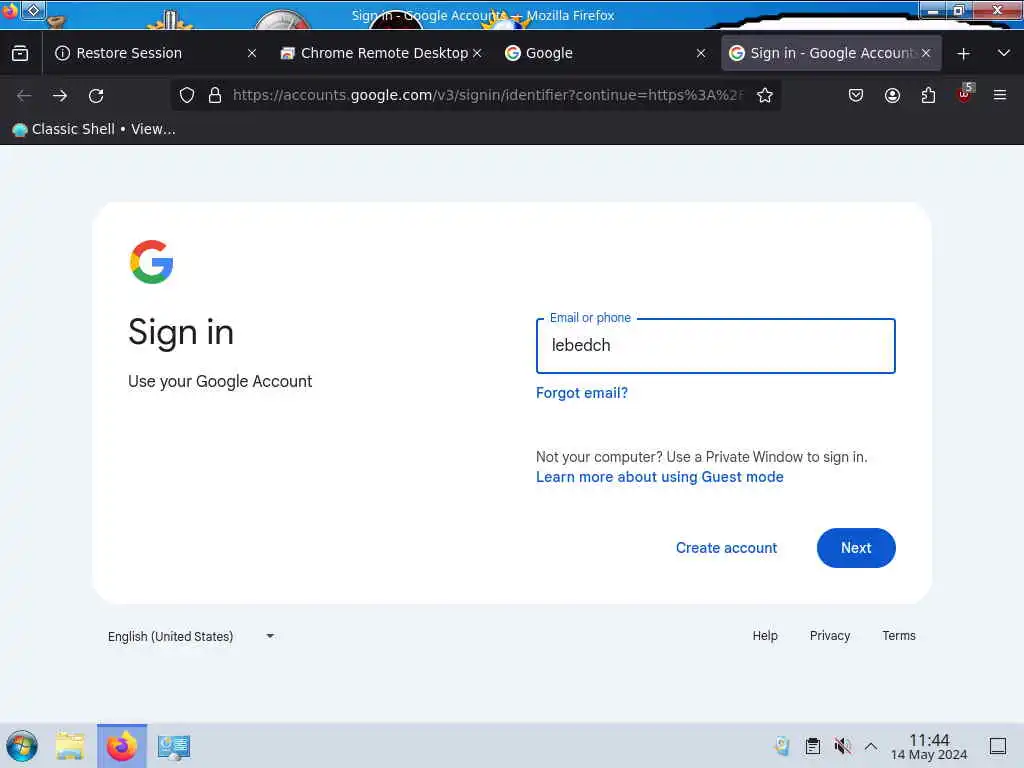Click Create account button
Screen dimensions: 1024x768
pos(726,548)
